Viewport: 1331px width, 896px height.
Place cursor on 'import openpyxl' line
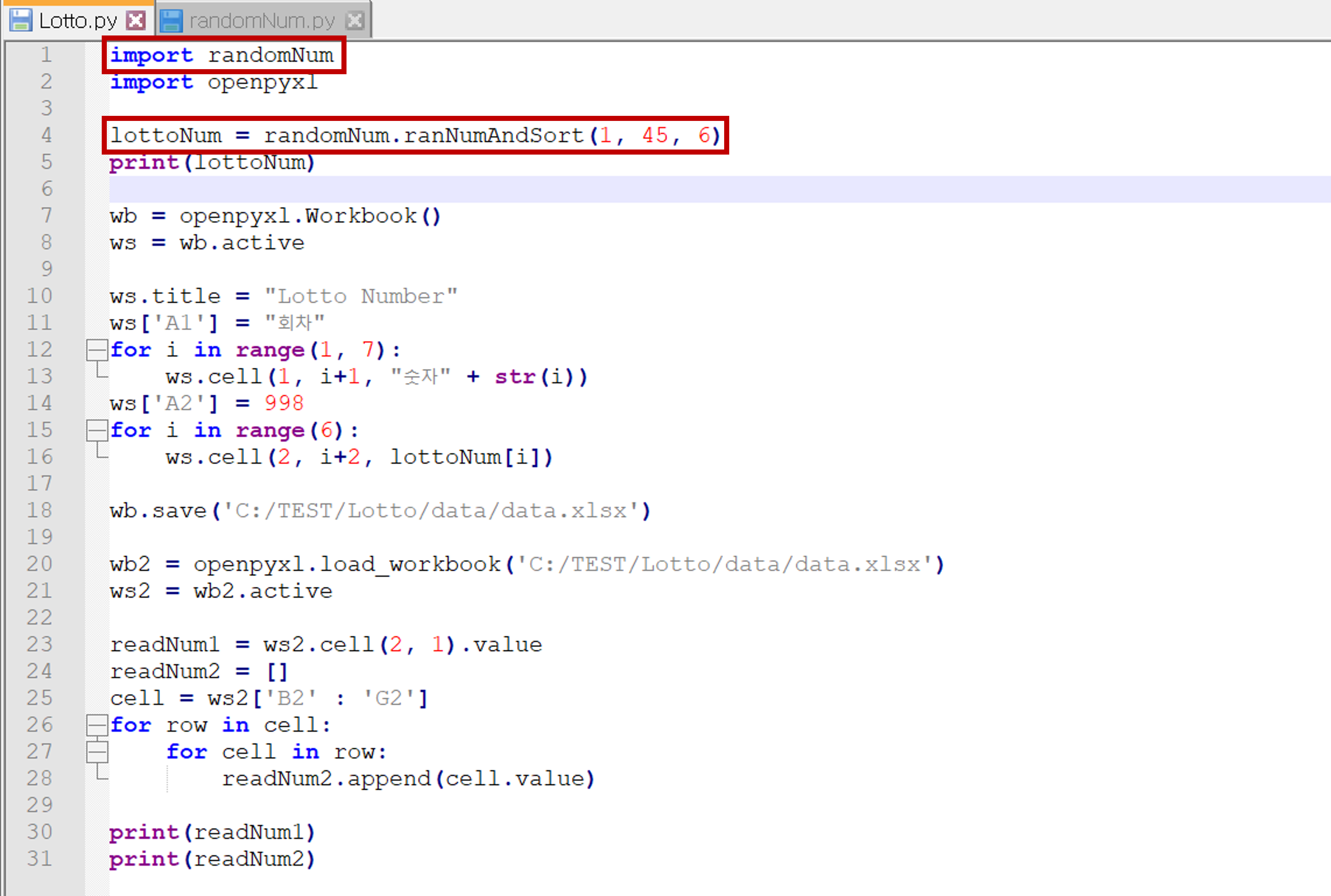(x=214, y=82)
